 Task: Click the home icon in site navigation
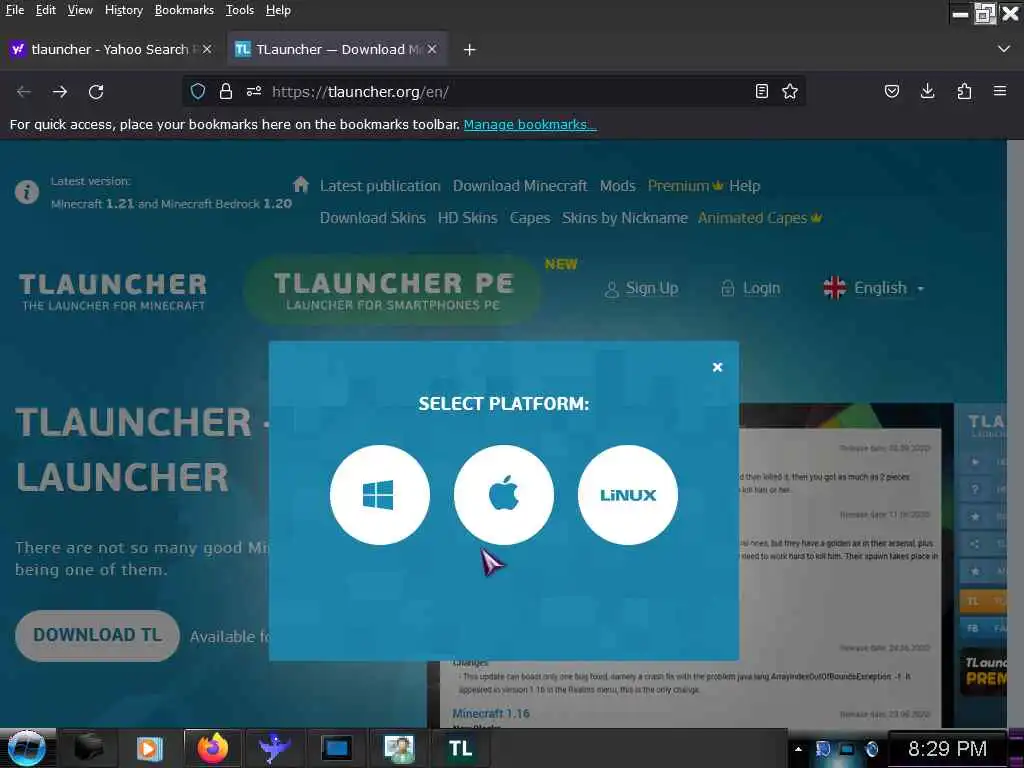click(x=300, y=185)
